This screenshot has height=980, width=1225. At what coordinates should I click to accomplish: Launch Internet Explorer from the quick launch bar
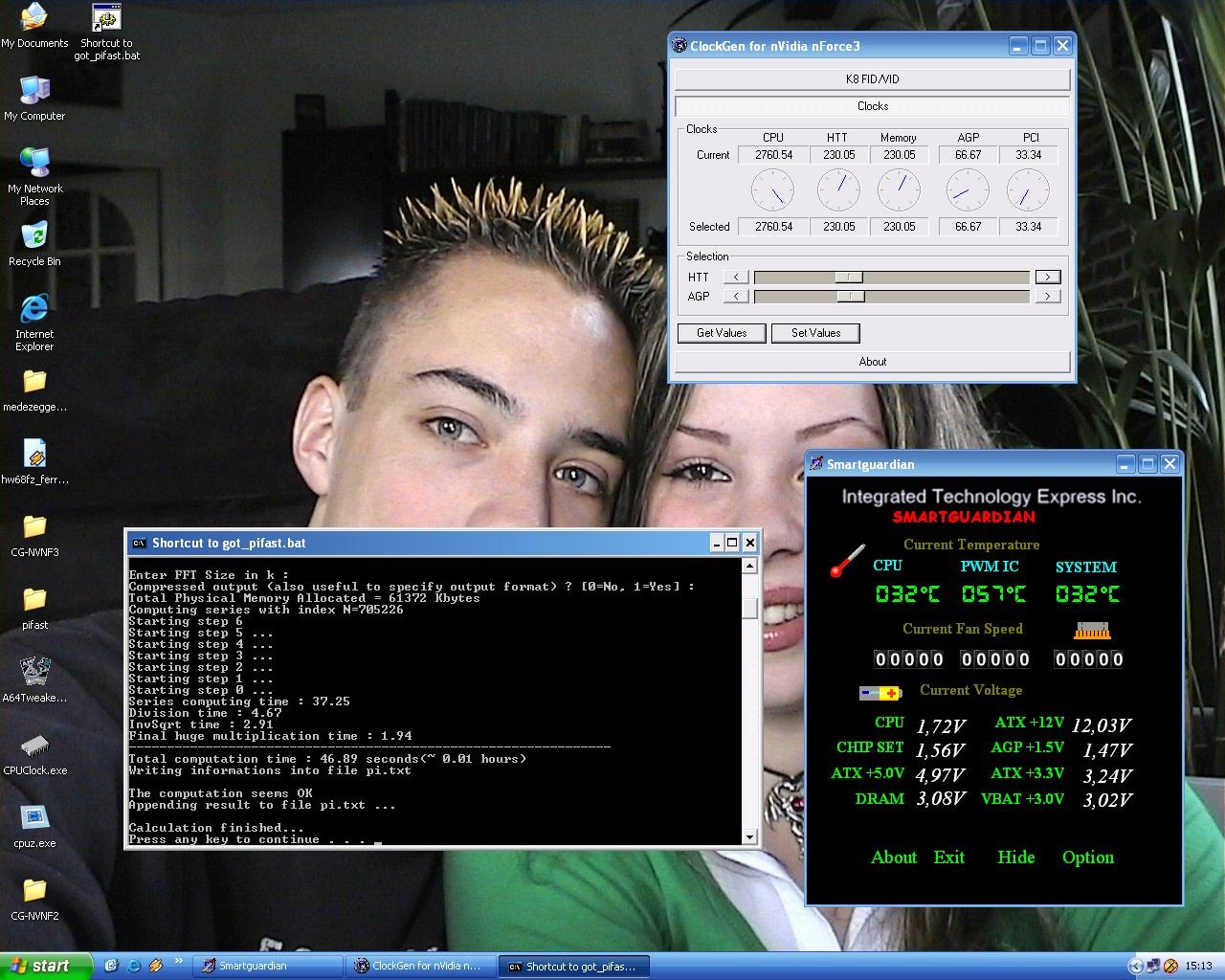pyautogui.click(x=134, y=967)
